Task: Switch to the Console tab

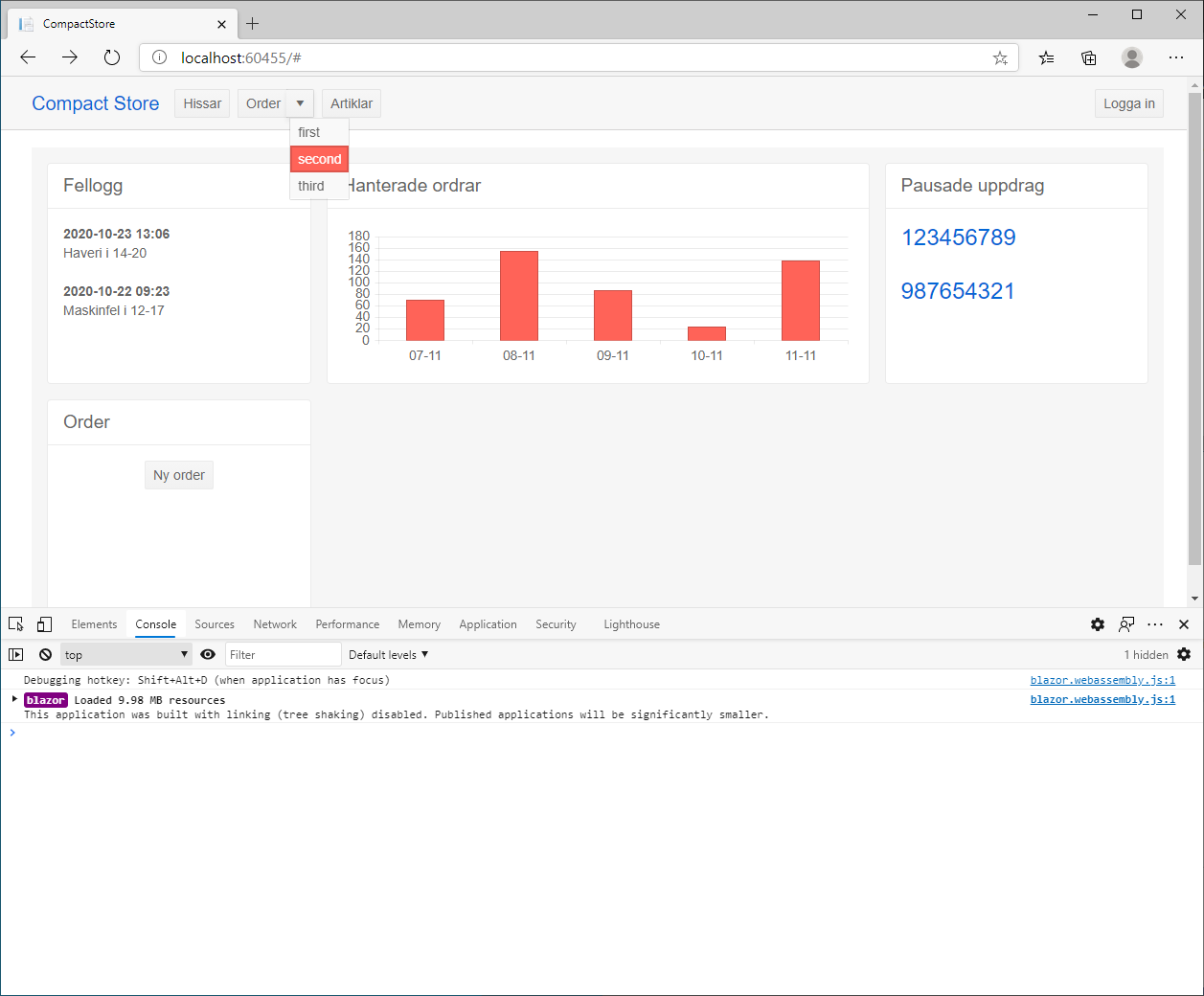Action: [155, 624]
